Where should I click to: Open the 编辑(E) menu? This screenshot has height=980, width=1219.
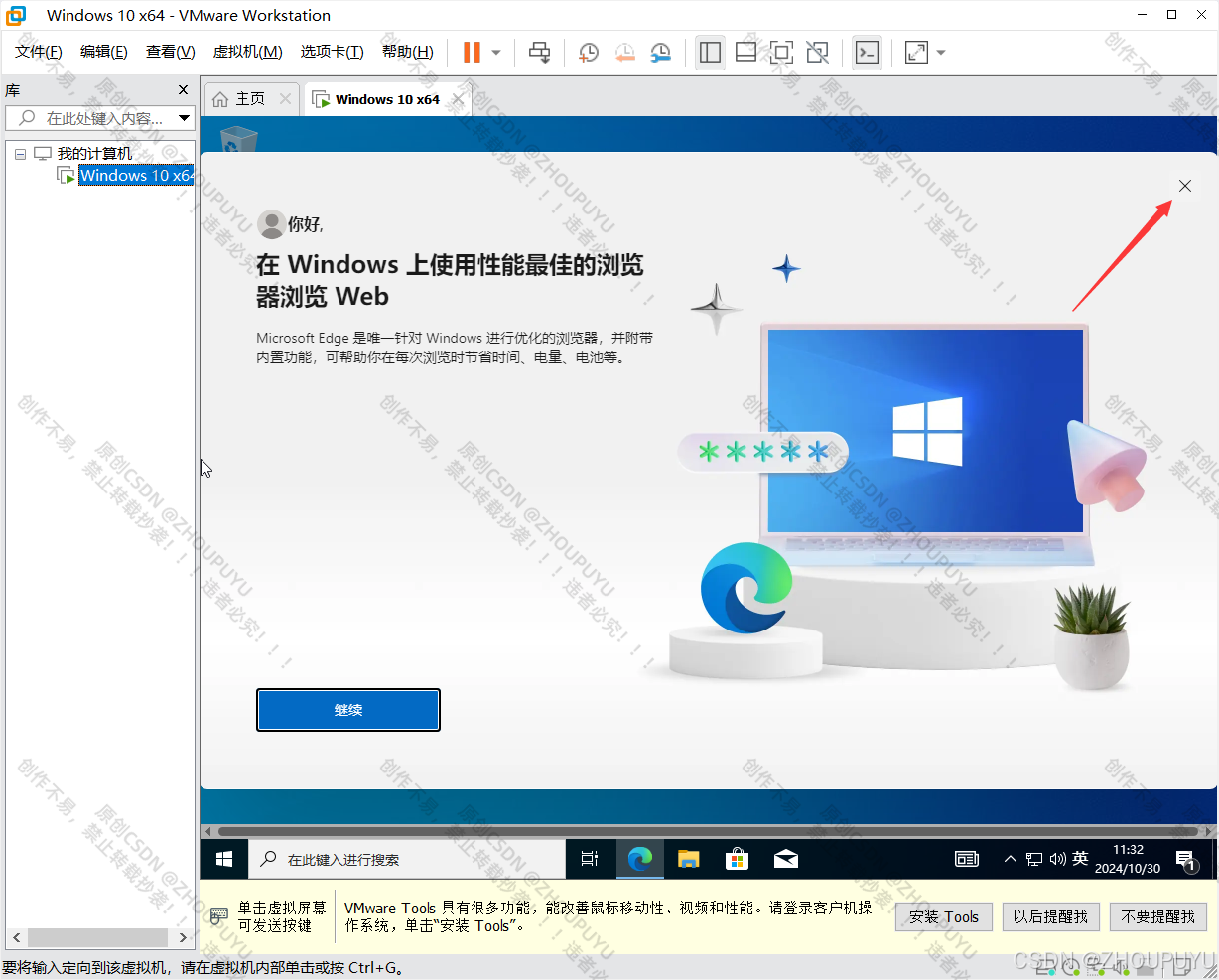pyautogui.click(x=104, y=52)
